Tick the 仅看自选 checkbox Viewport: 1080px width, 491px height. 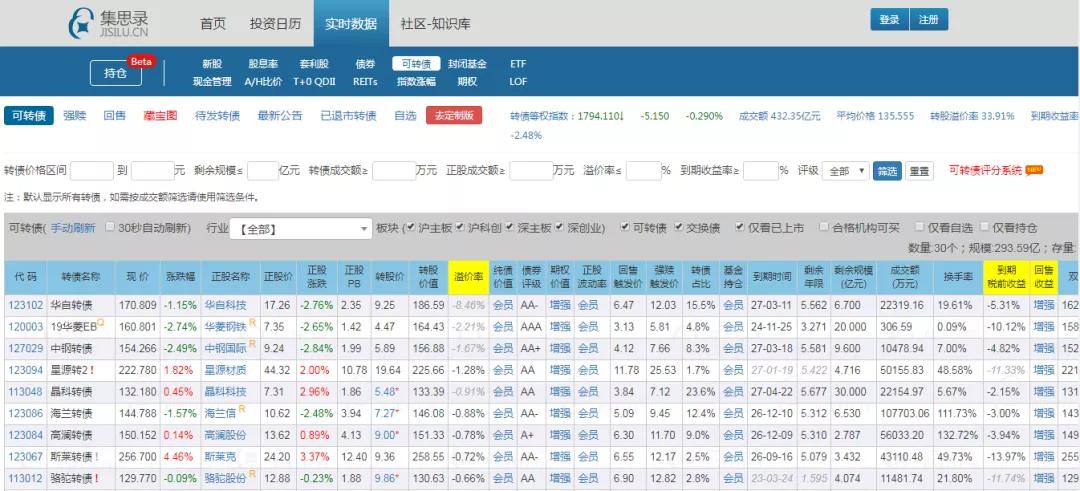coord(920,227)
